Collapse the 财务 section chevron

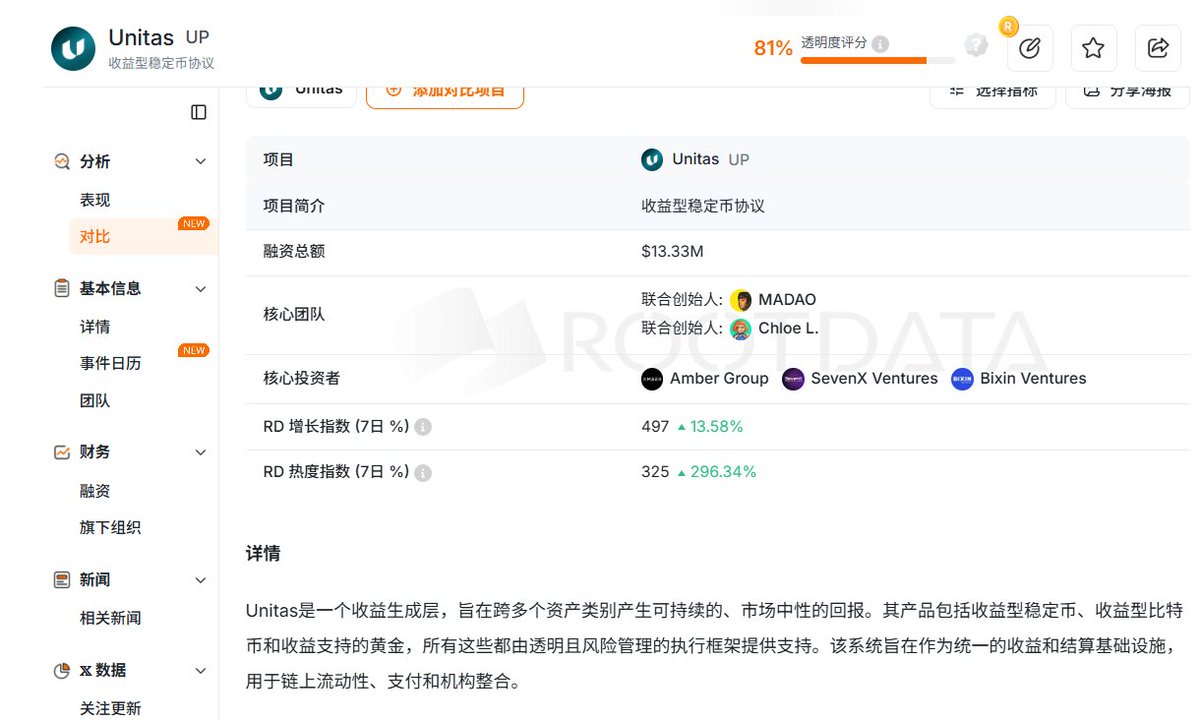pyautogui.click(x=200, y=452)
